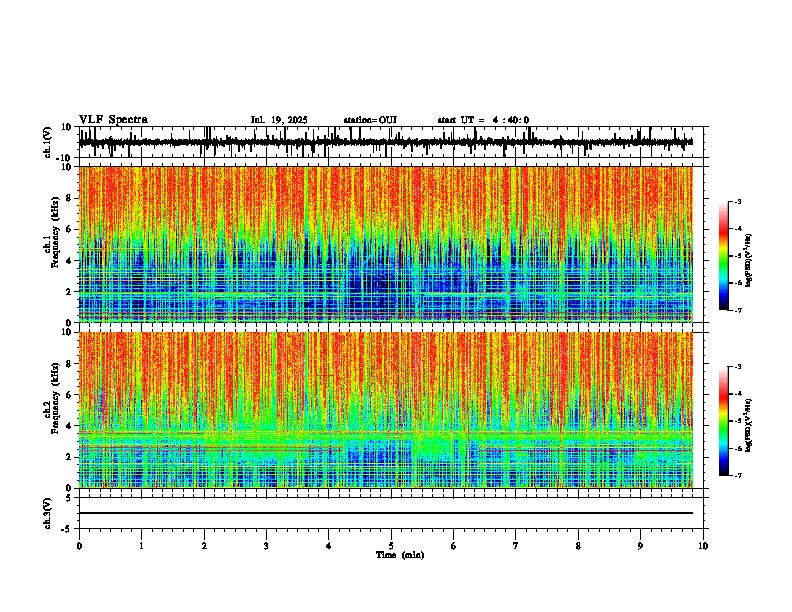This screenshot has height=612, width=792.
Task: Click the time axis tick label "3"
Action: [266, 546]
